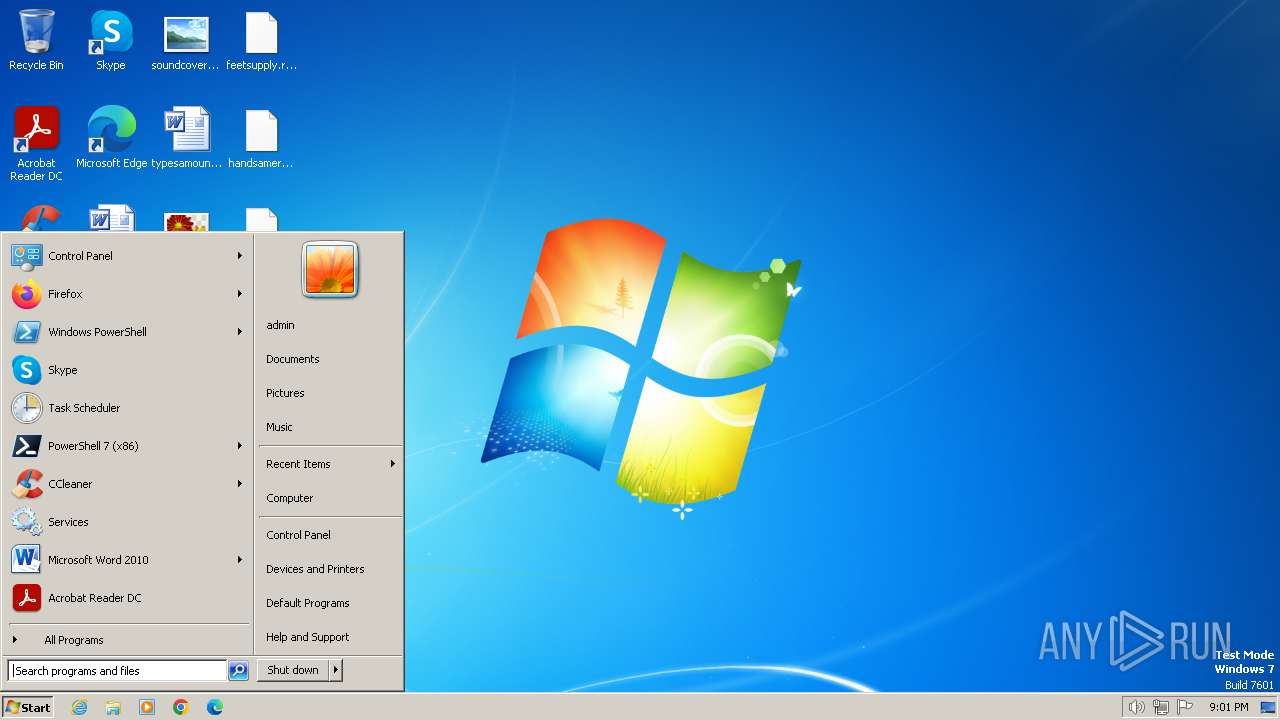
Task: Expand All Programs list
Action: (128, 640)
